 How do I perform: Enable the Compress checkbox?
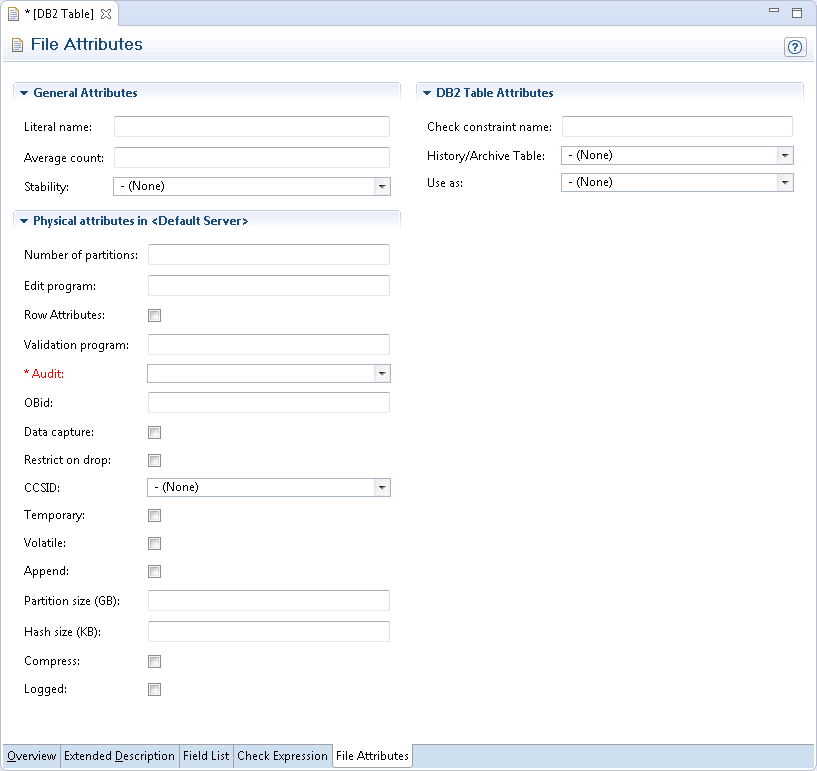(x=154, y=662)
